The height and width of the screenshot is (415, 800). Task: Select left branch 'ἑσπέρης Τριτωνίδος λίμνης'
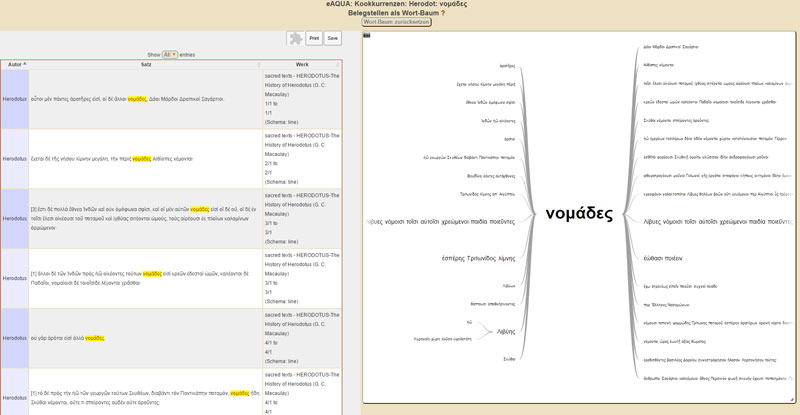coord(478,258)
